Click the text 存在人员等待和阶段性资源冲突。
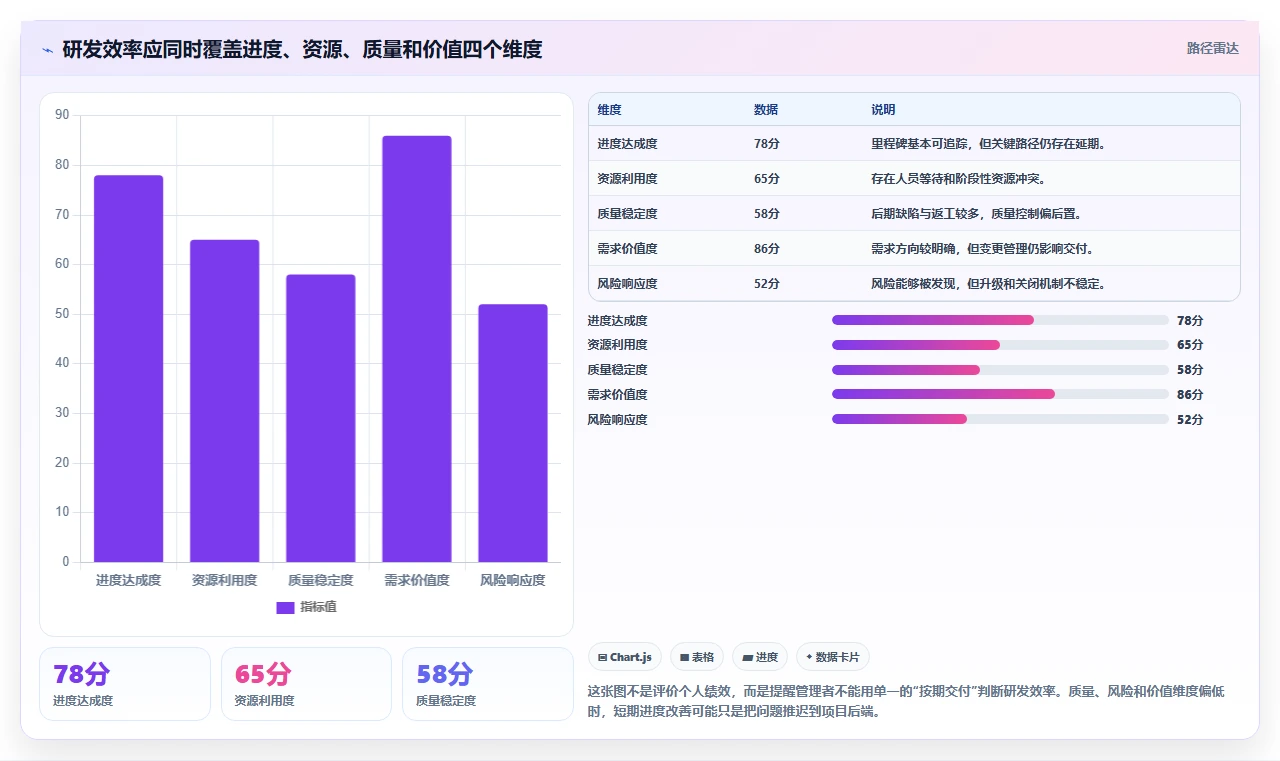The height and width of the screenshot is (761, 1280). 959,179
